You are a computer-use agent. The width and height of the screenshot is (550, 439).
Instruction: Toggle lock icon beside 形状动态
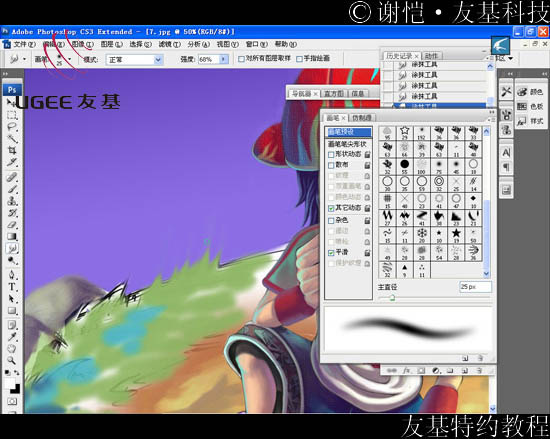(x=367, y=154)
